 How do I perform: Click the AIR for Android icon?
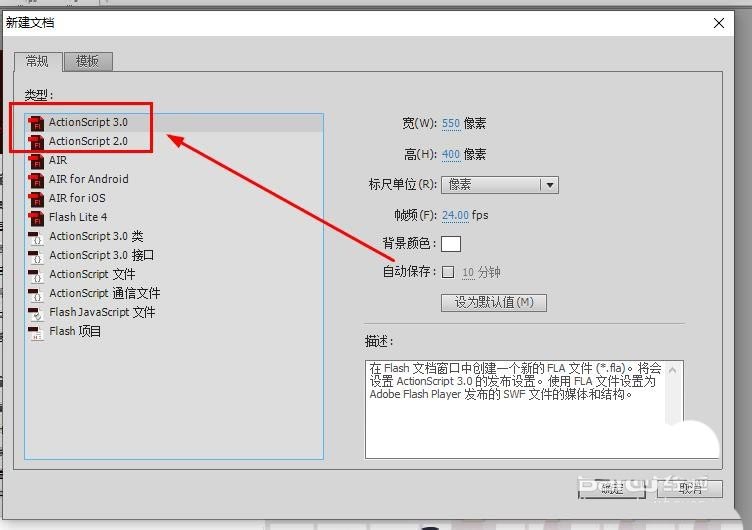click(x=36, y=180)
